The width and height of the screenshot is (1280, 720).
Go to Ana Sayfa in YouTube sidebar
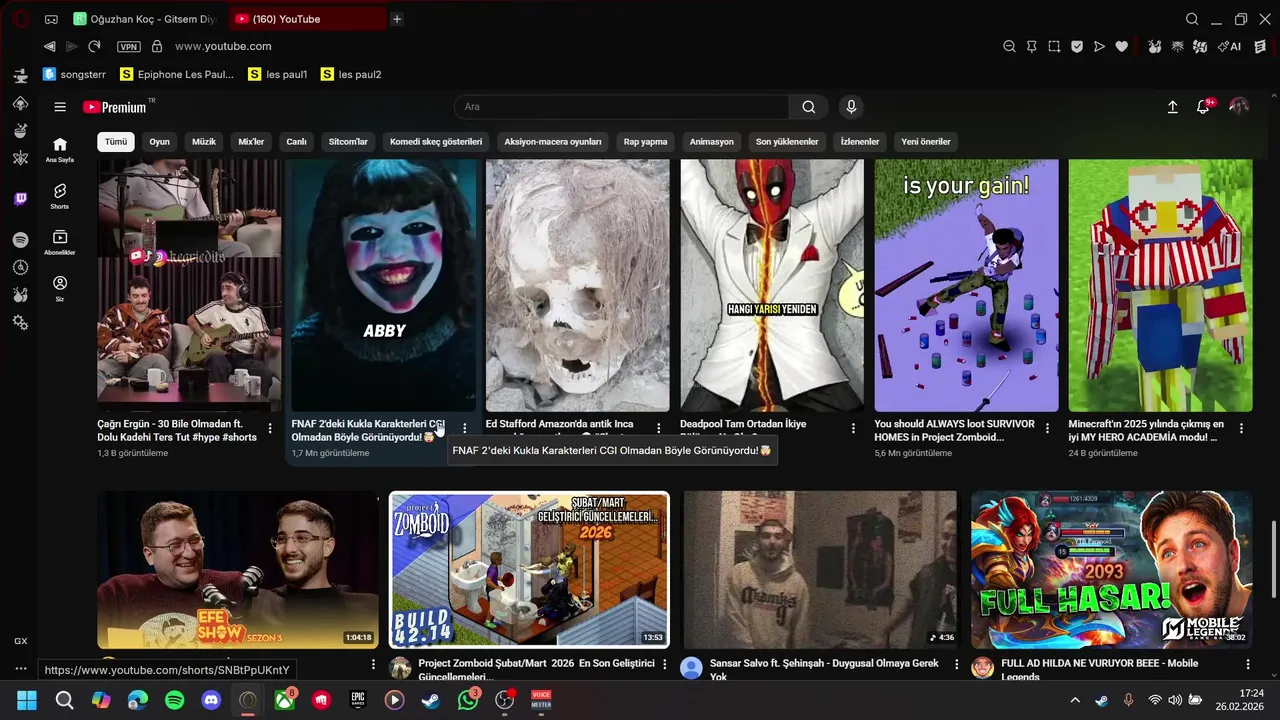click(x=60, y=150)
